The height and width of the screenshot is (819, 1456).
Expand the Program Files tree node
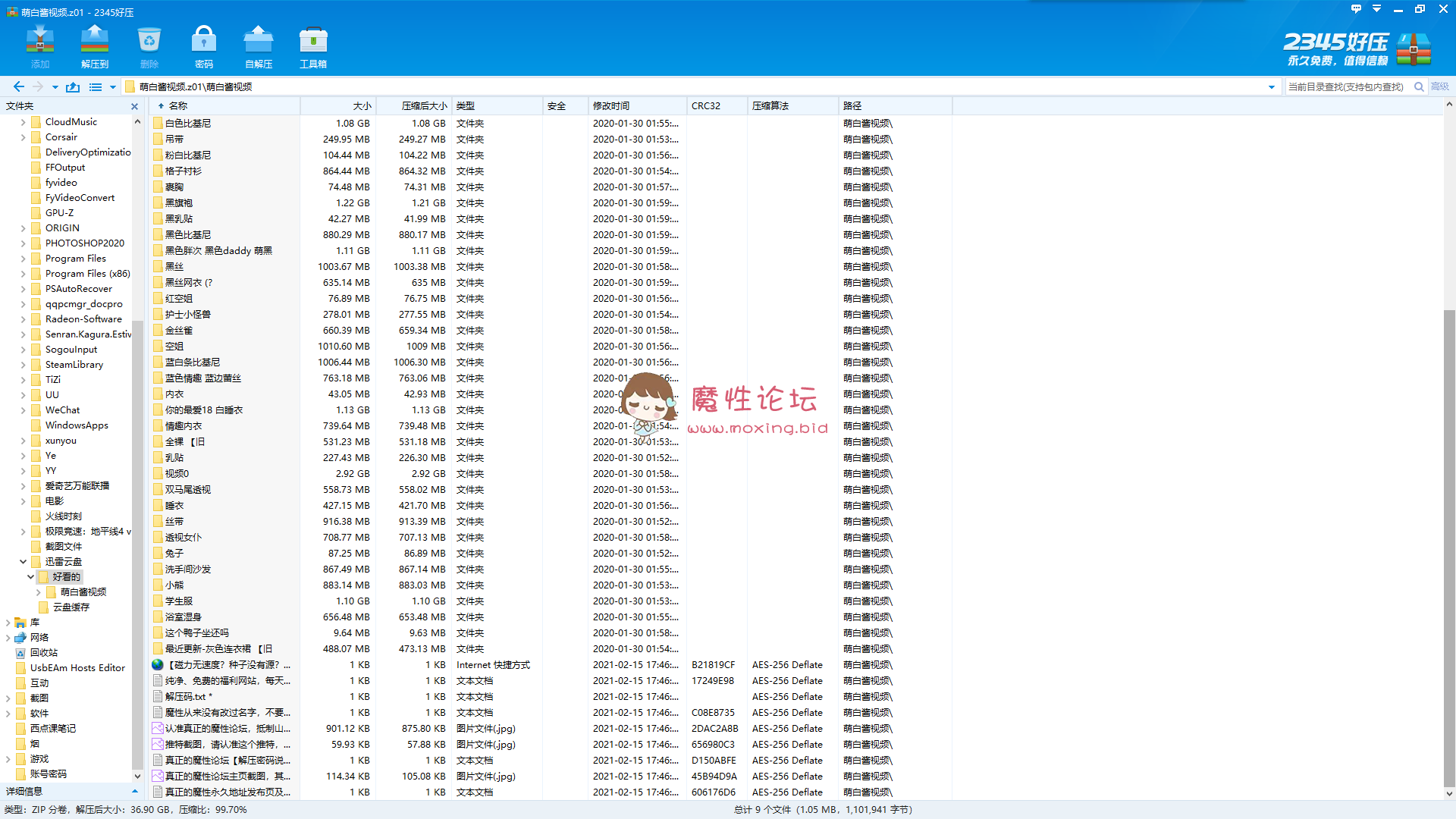(23, 258)
